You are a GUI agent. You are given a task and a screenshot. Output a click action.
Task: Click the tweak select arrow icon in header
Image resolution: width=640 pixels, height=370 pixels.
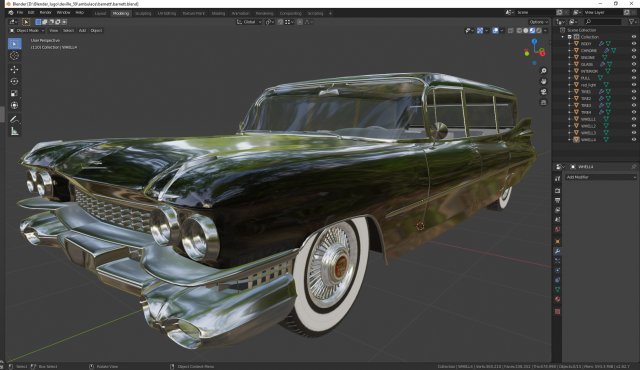(x=26, y=22)
